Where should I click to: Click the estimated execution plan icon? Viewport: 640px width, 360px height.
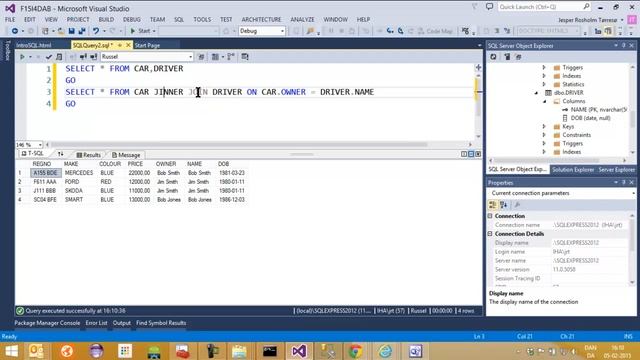click(59, 57)
